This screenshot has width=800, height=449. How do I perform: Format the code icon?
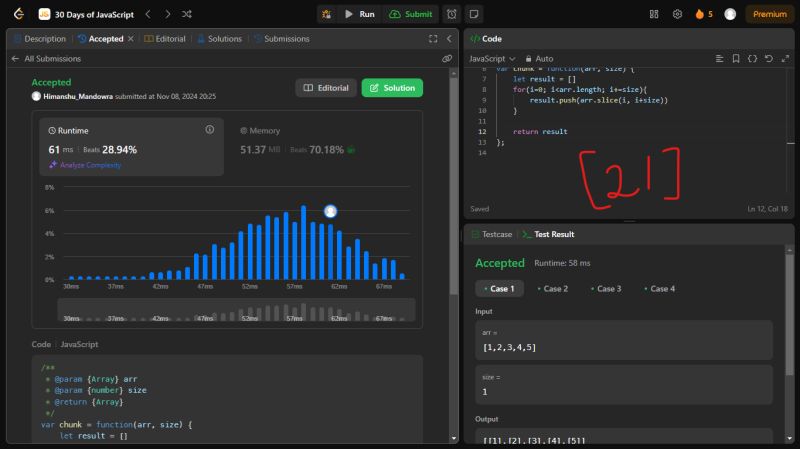tap(719, 59)
